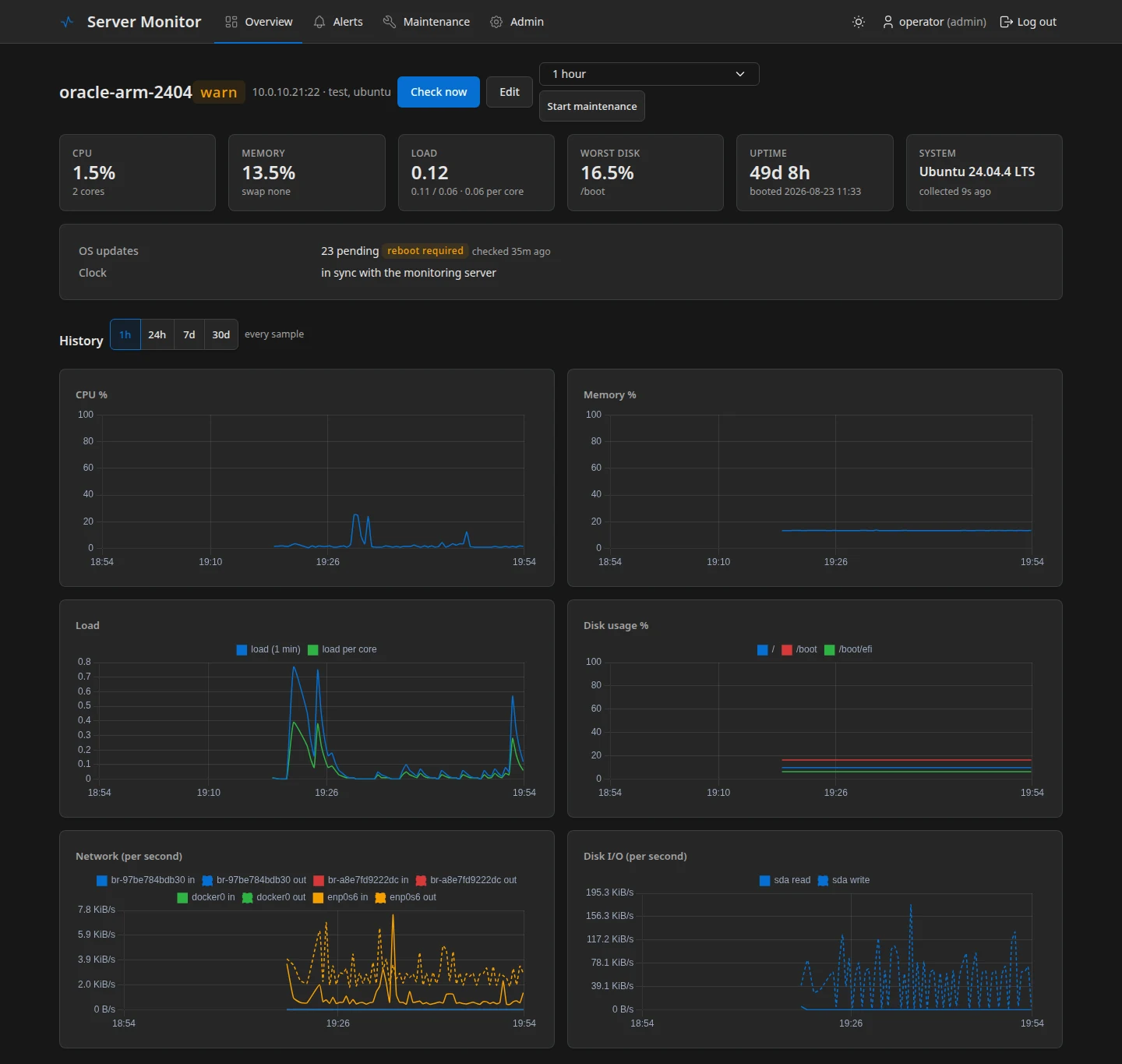
Task: Toggle br-a8e7fd9222dc in network series
Action: click(x=361, y=880)
